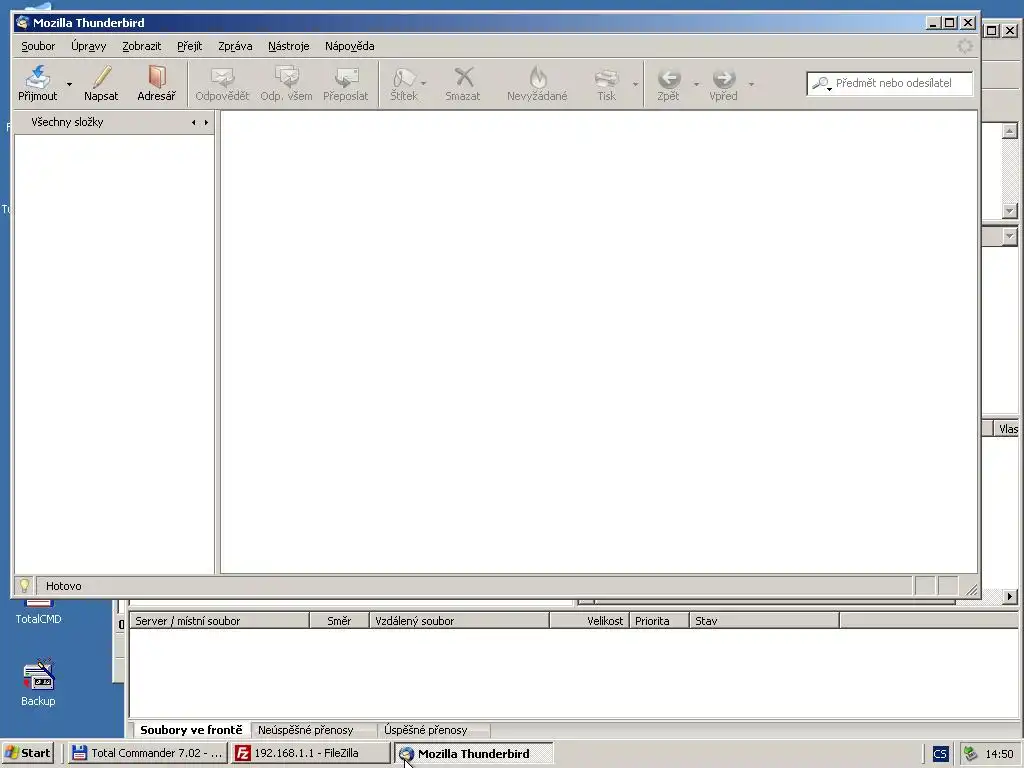Click FileZilla scroll up arrow

pos(1010,131)
